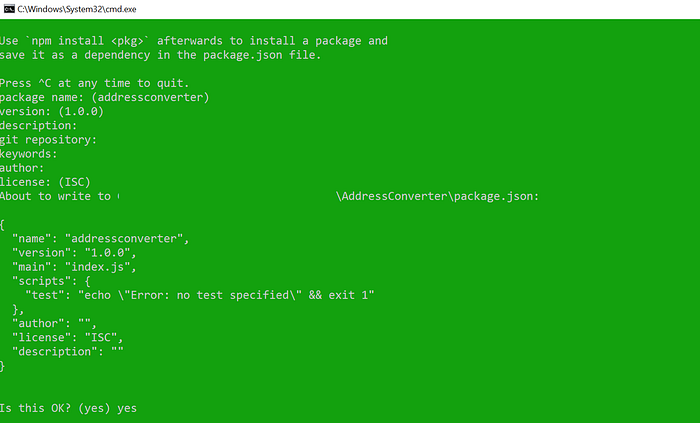The image size is (700, 423).
Task: Click the "version: (1.0.0)" prompt line
Action: tap(52, 112)
